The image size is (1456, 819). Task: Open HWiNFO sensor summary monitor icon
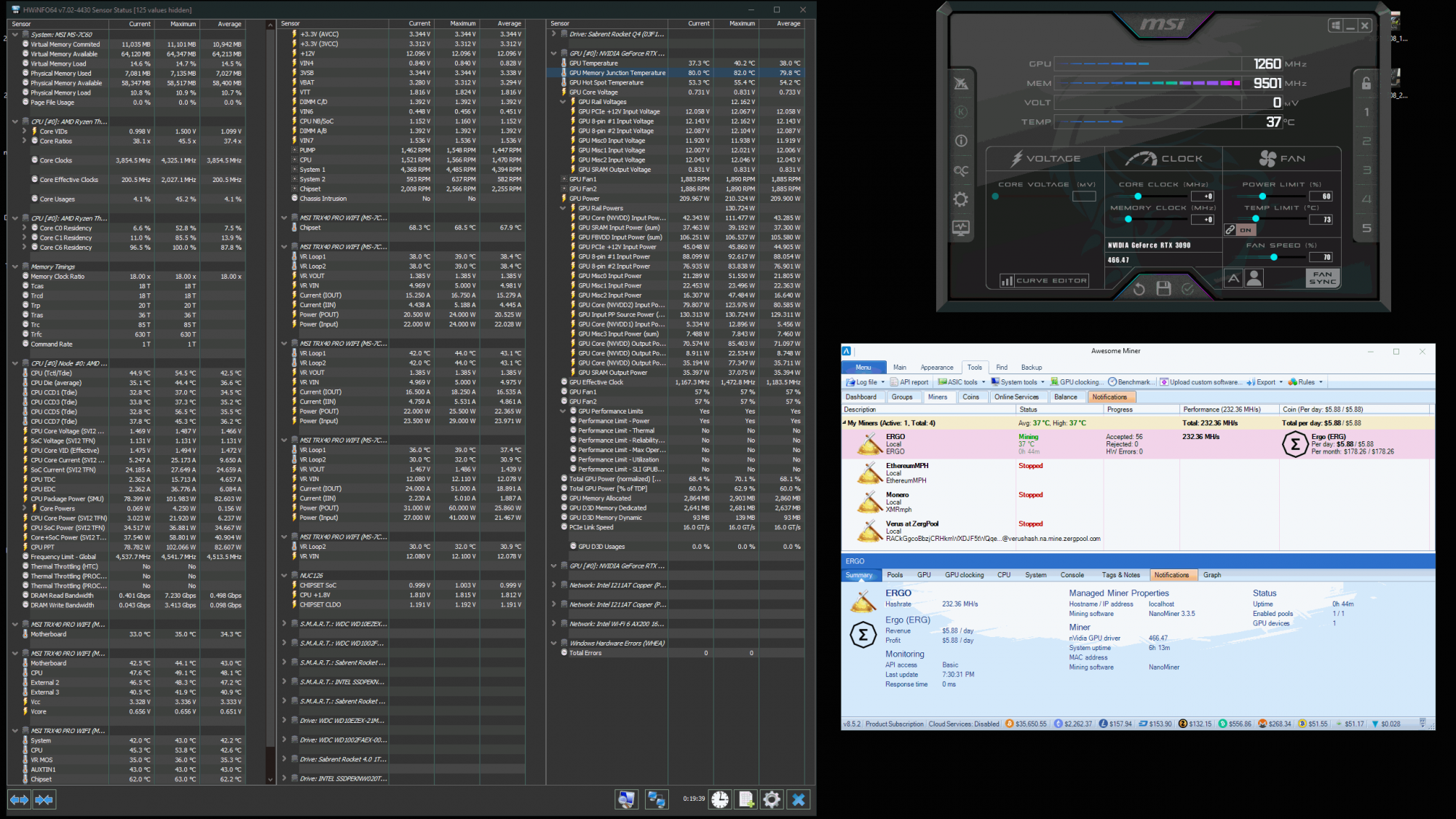click(626, 799)
